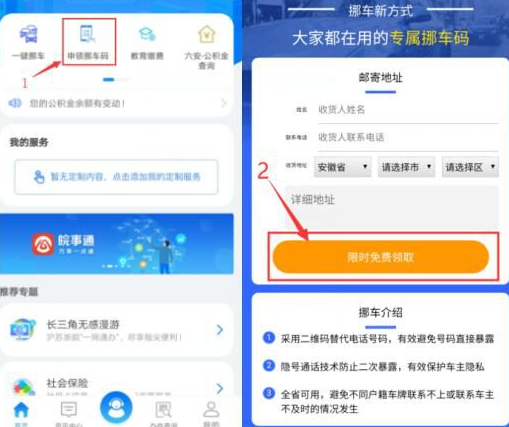Focus the 收货人联系电话 input field
This screenshot has width=509, height=427.
408,137
